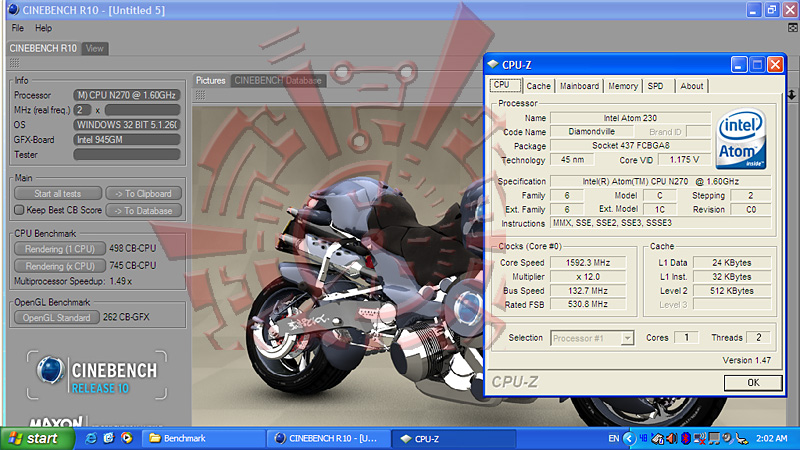Run Rendering (x CPU) benchmark
800x450 pixels.
[x=60, y=266]
